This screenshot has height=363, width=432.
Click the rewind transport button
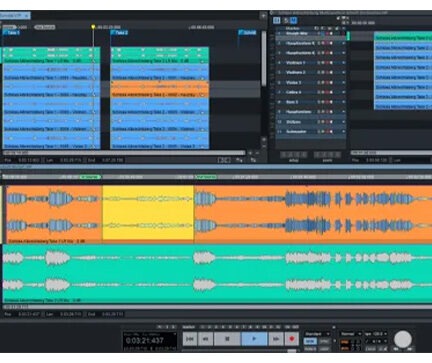click(x=205, y=339)
